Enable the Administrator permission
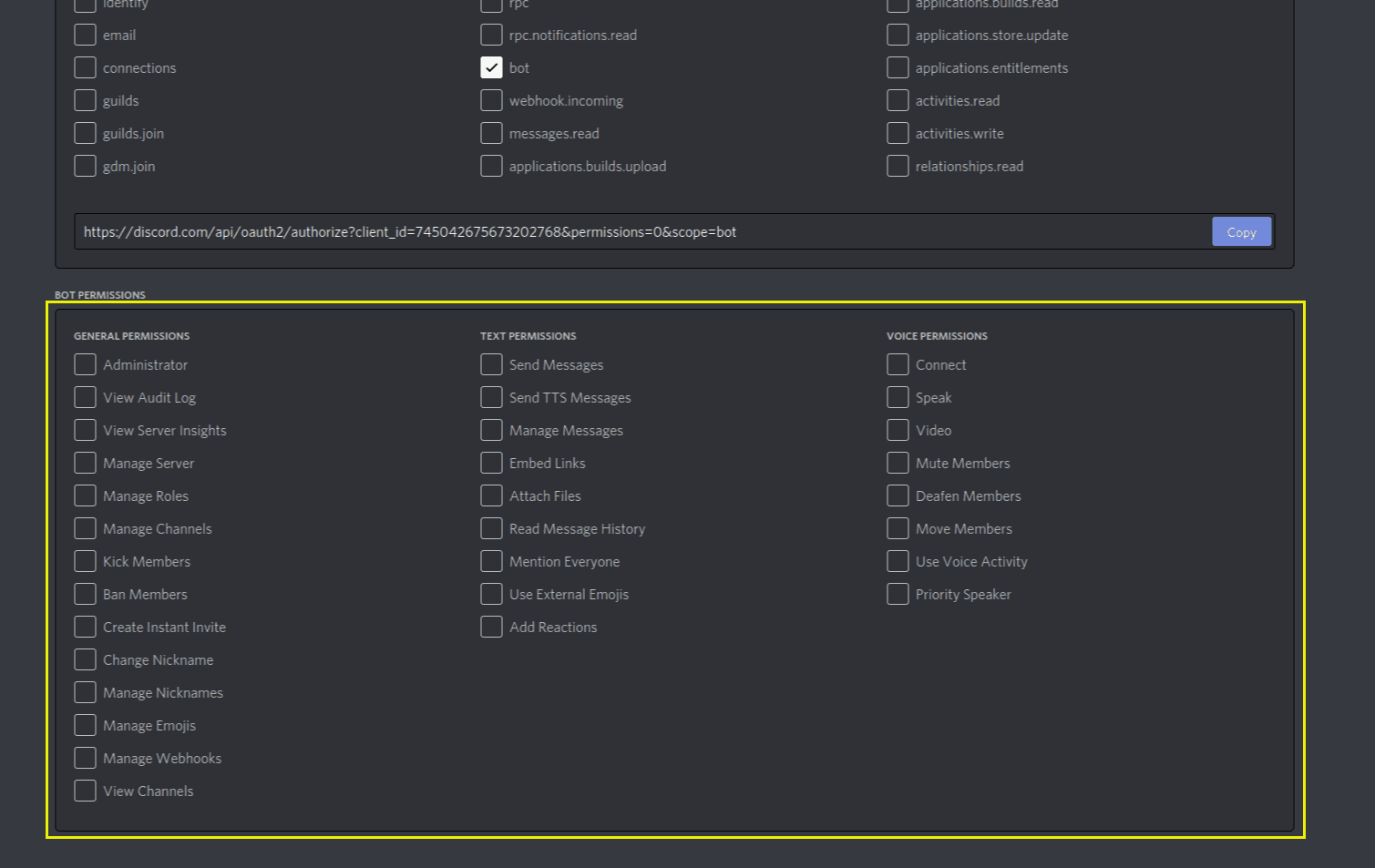Screen dimensions: 1375x868 86,365
